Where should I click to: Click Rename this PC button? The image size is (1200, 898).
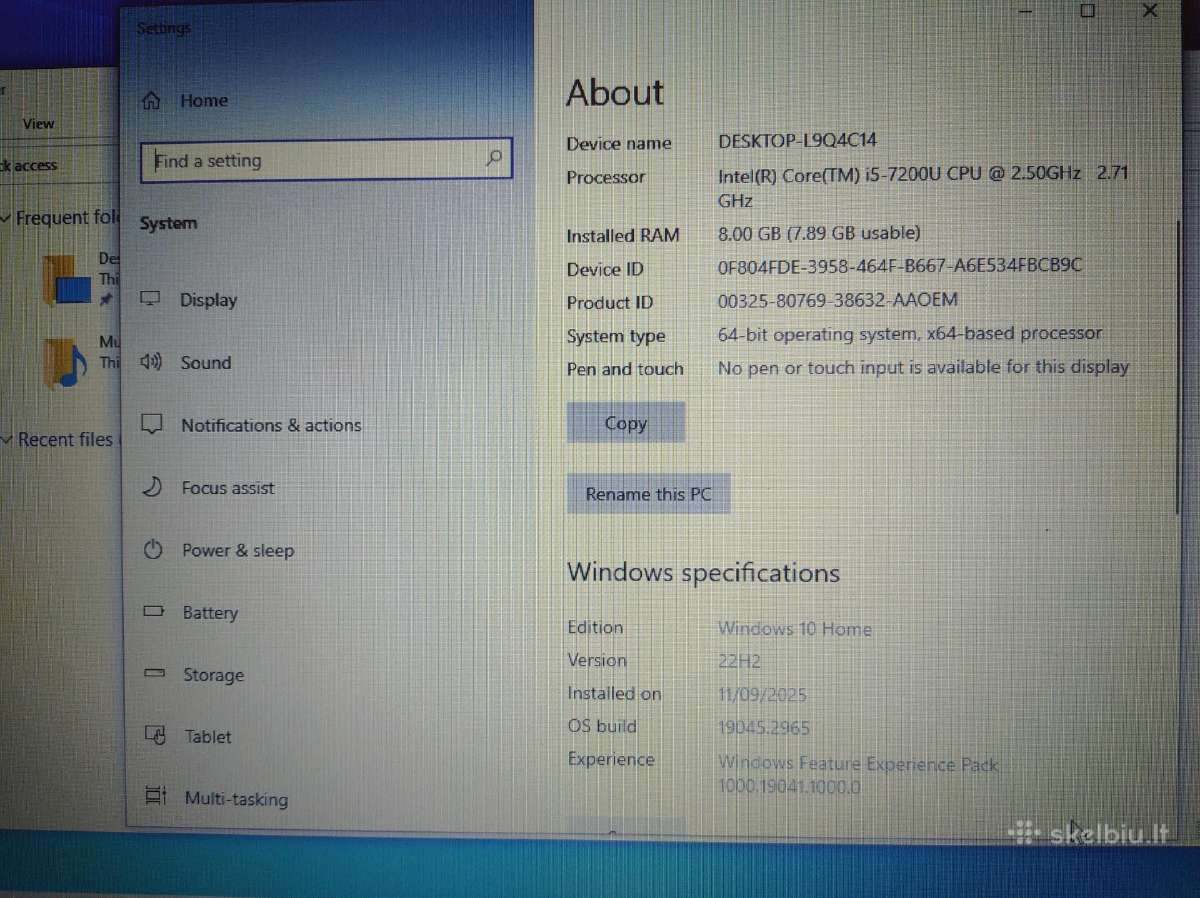tap(648, 494)
